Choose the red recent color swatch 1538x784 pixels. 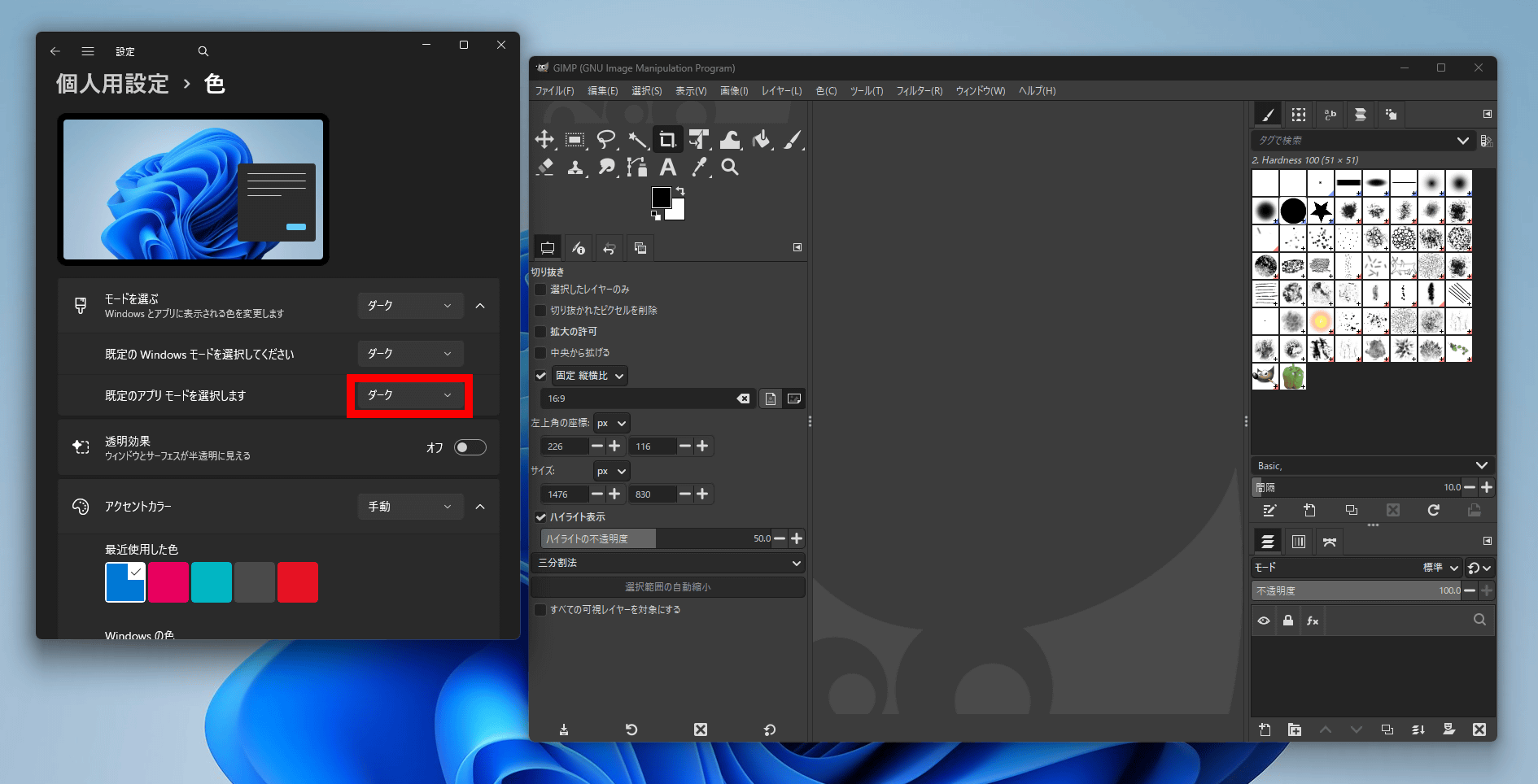click(298, 582)
